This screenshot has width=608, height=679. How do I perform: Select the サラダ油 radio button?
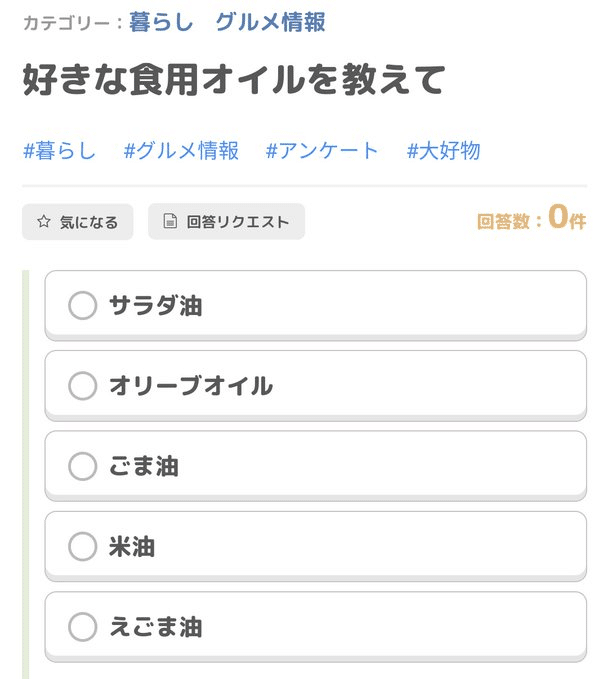[82, 305]
